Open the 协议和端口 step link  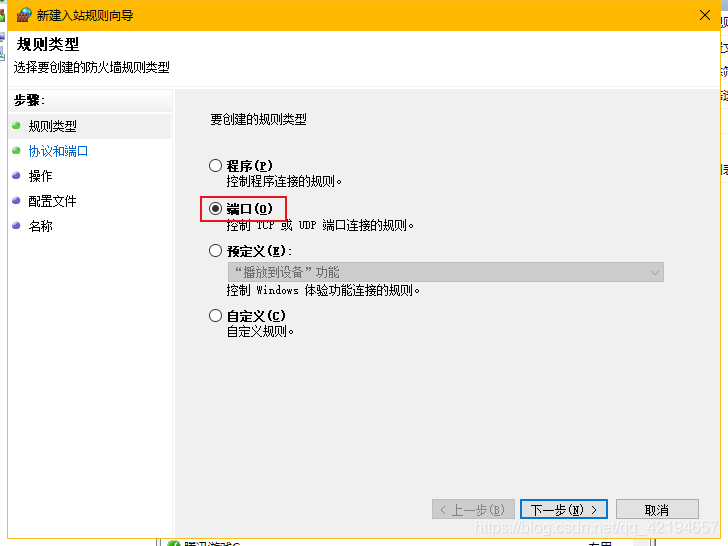pyautogui.click(x=58, y=151)
